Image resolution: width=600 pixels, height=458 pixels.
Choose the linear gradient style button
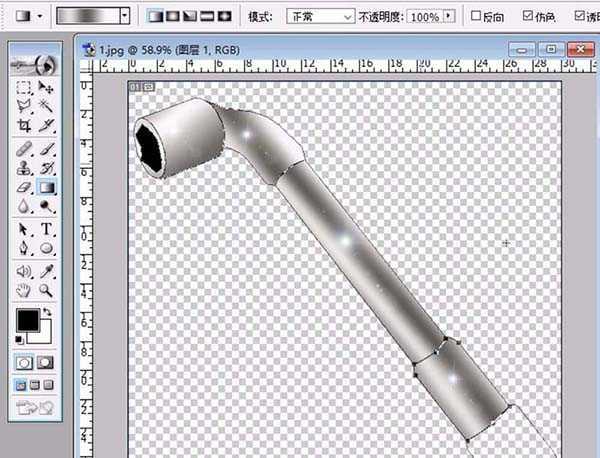tap(157, 16)
